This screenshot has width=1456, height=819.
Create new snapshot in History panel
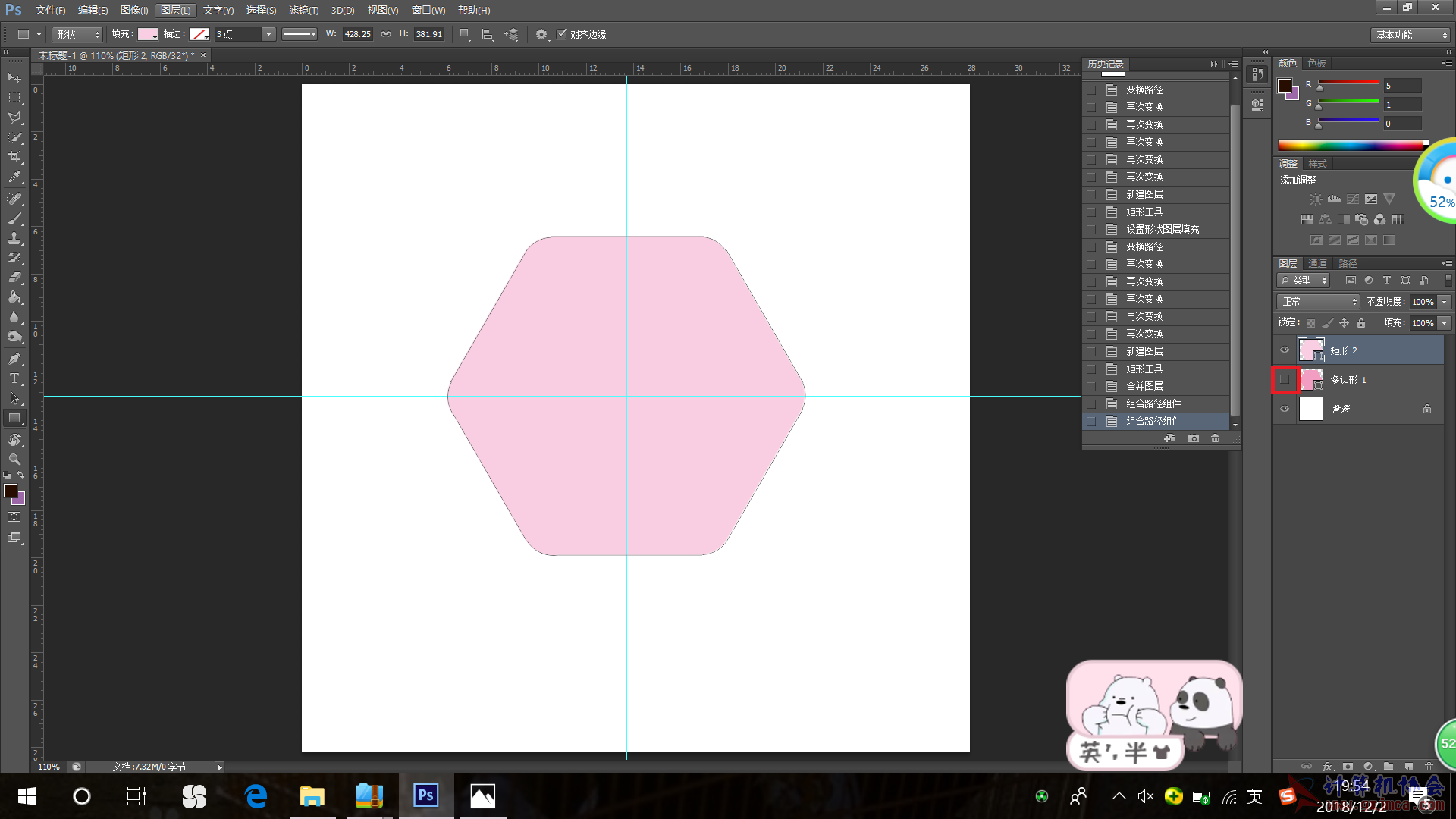coord(1194,438)
